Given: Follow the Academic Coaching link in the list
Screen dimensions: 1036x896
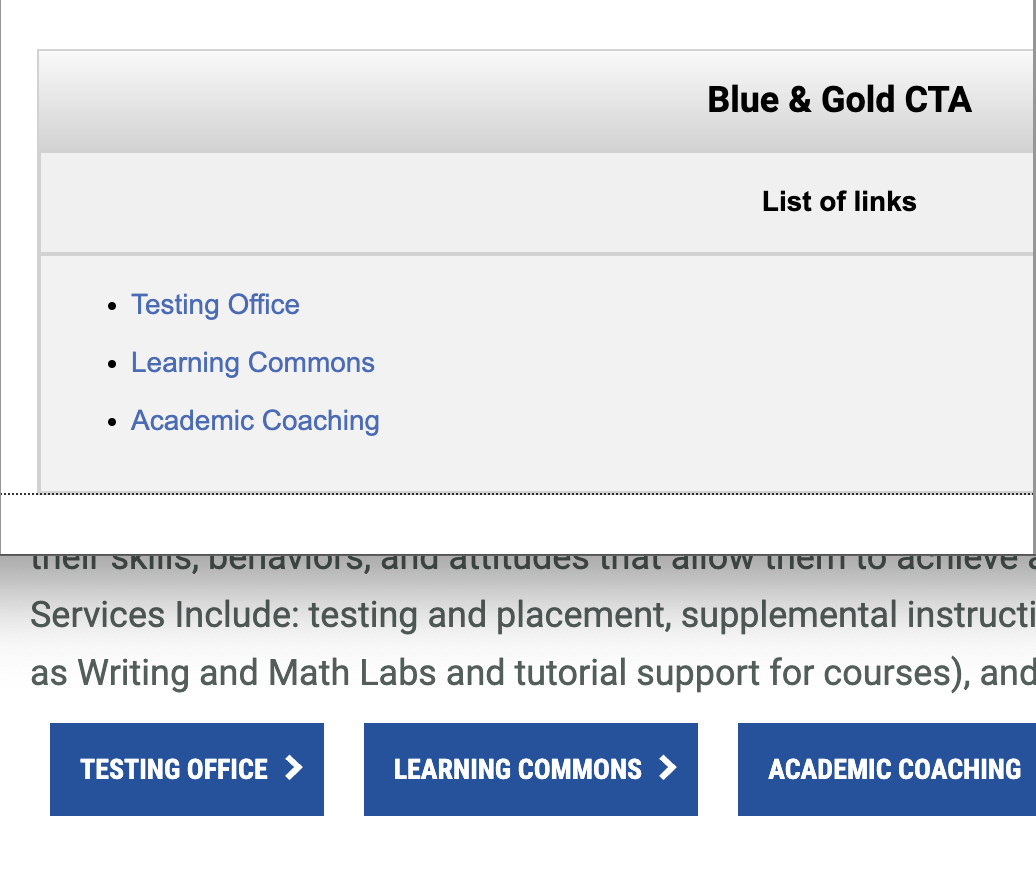Looking at the screenshot, I should (x=255, y=421).
